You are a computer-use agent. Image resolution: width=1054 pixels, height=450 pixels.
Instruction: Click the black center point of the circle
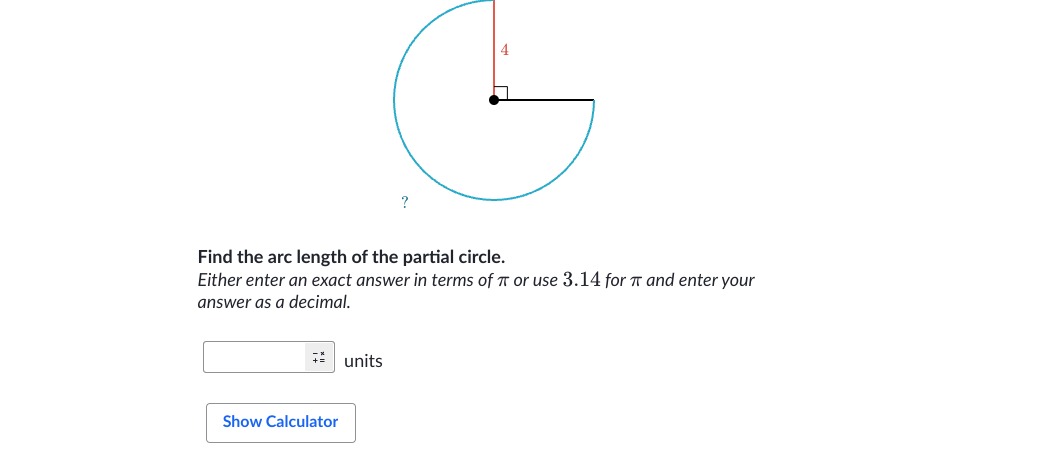point(494,100)
